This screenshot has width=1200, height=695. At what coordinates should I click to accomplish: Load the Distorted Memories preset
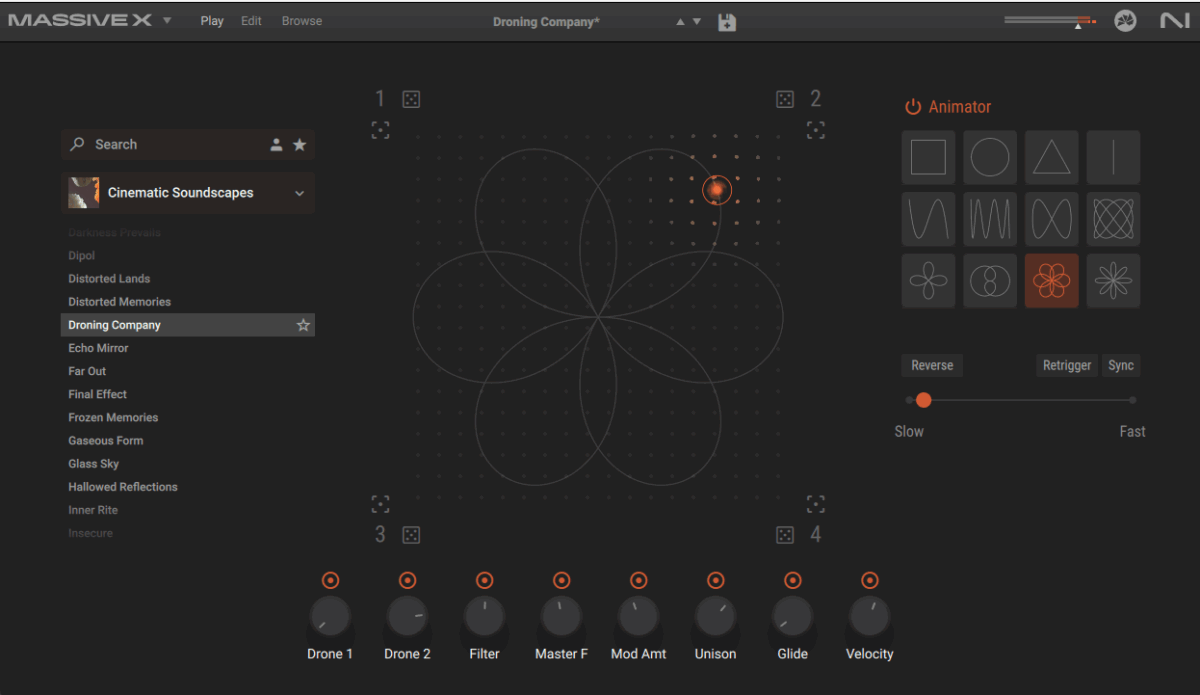click(119, 302)
